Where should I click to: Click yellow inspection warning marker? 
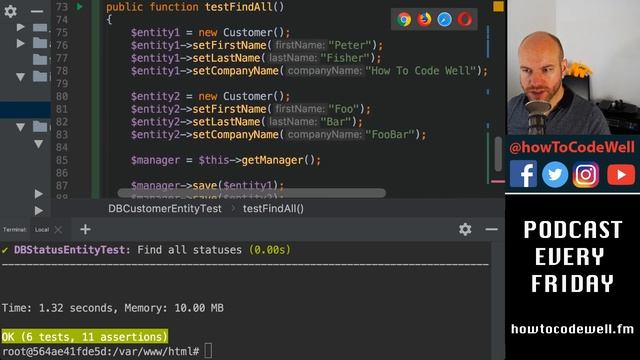point(498,7)
